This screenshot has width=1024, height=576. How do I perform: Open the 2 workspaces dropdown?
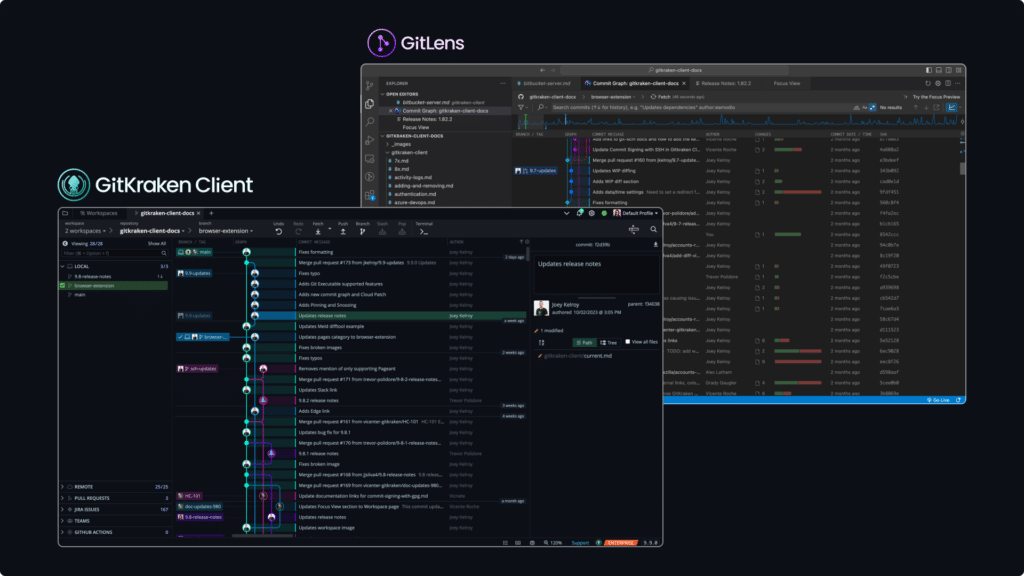pos(86,231)
